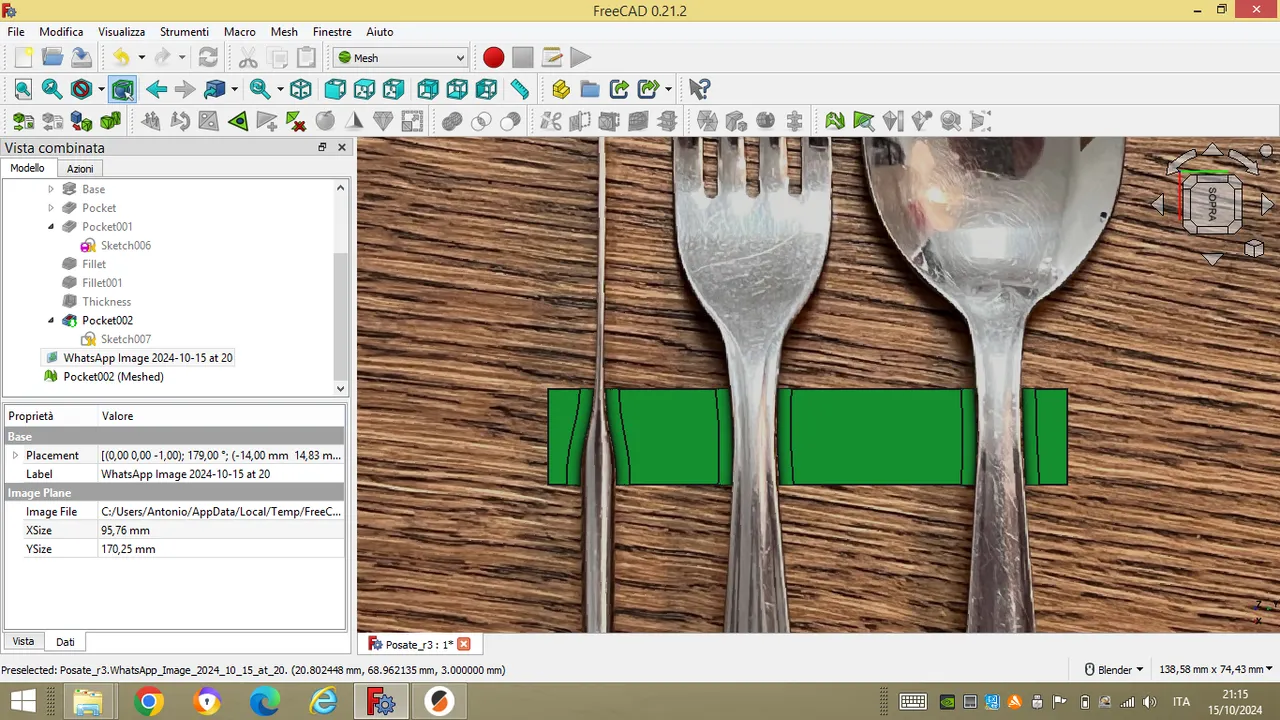Toggle visibility of Pocket002 (Meshed) item
Image resolution: width=1280 pixels, height=720 pixels.
coord(113,376)
